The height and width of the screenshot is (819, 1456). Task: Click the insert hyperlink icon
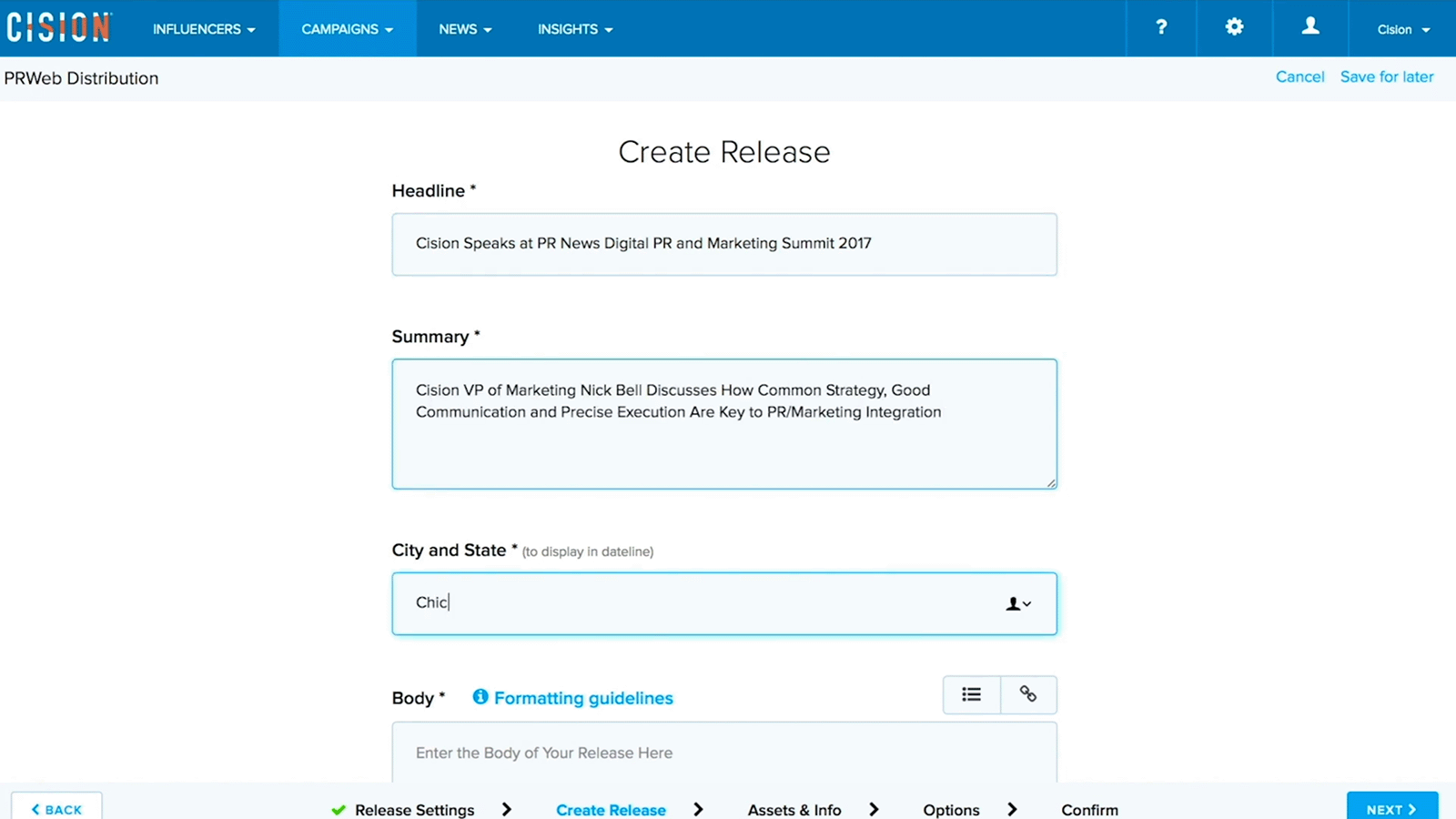[x=1028, y=694]
